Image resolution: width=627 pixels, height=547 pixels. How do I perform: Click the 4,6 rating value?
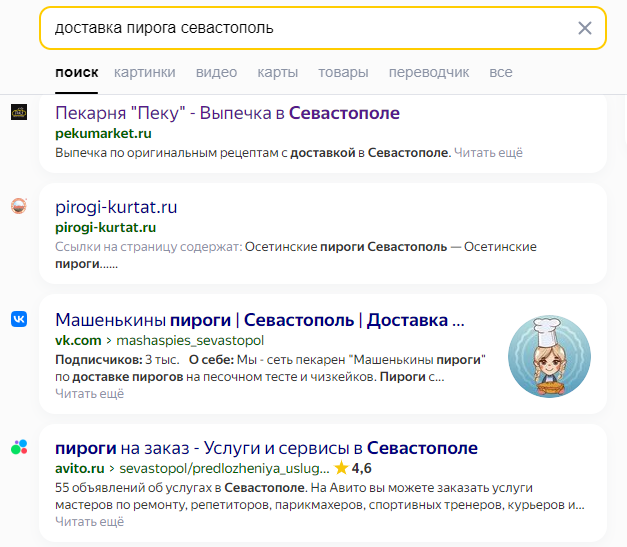tap(361, 468)
